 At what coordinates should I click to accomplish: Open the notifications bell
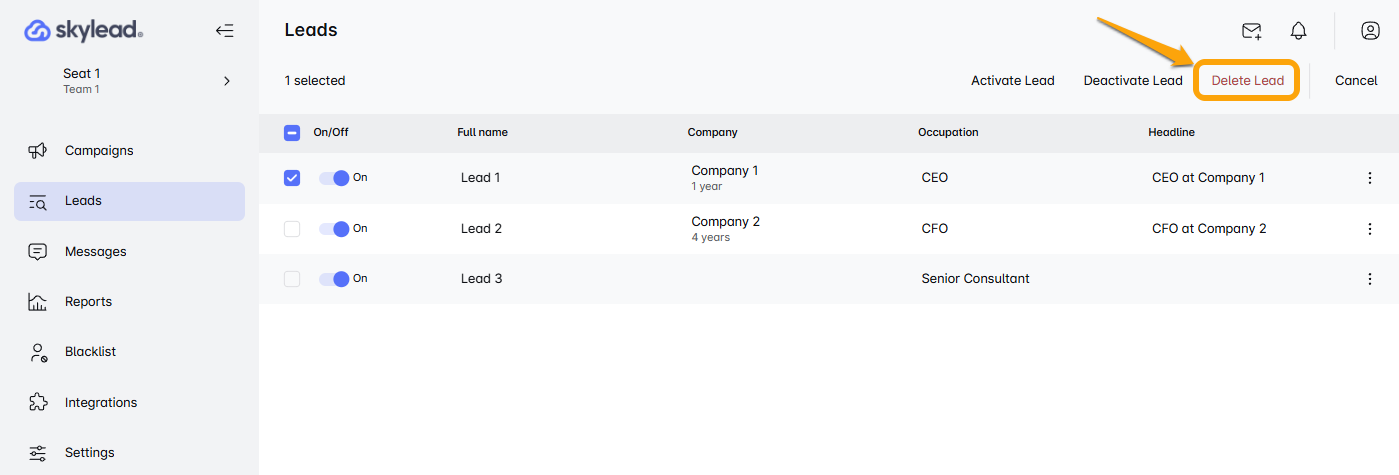click(x=1298, y=31)
